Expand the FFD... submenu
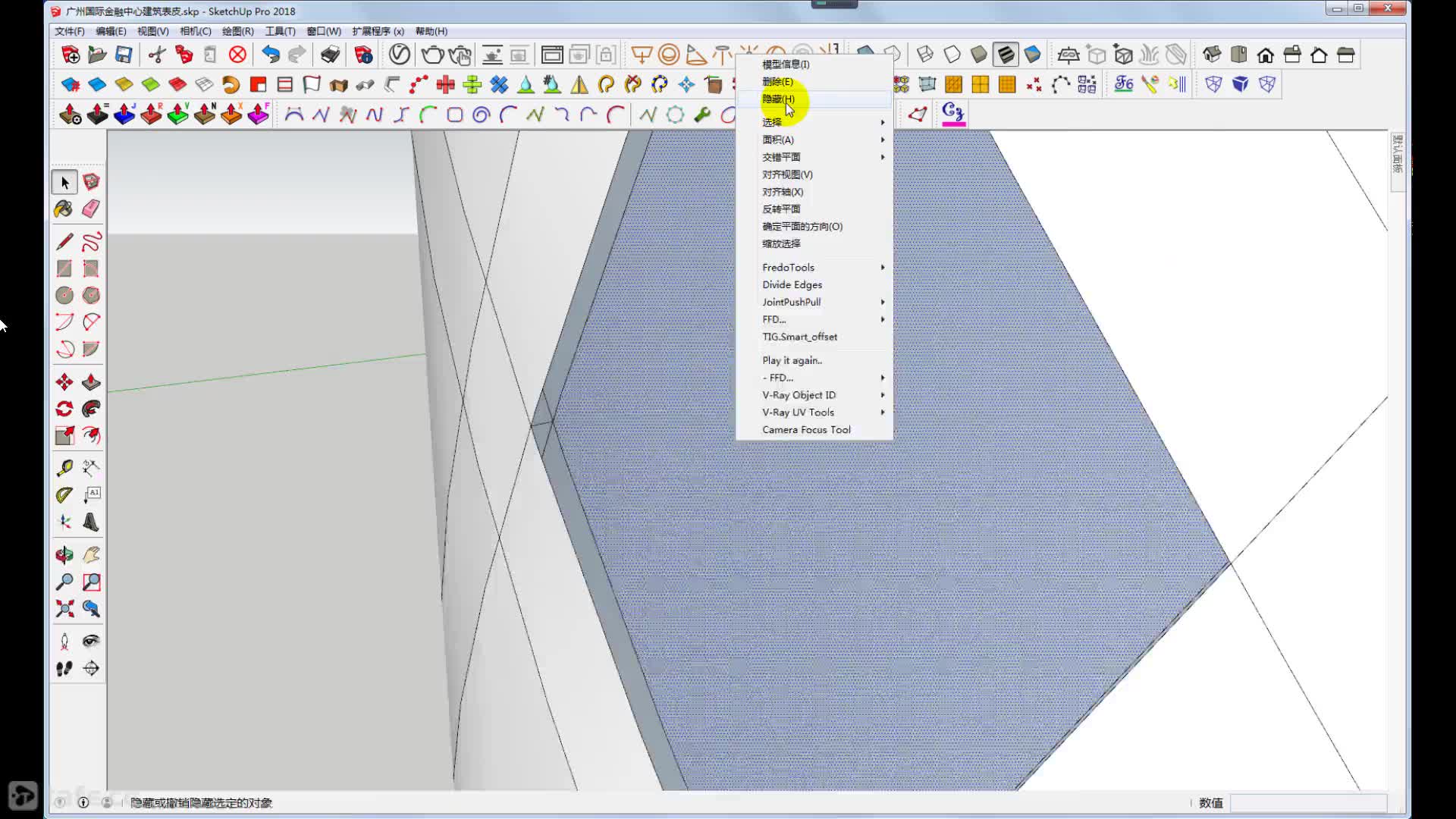 [815, 319]
